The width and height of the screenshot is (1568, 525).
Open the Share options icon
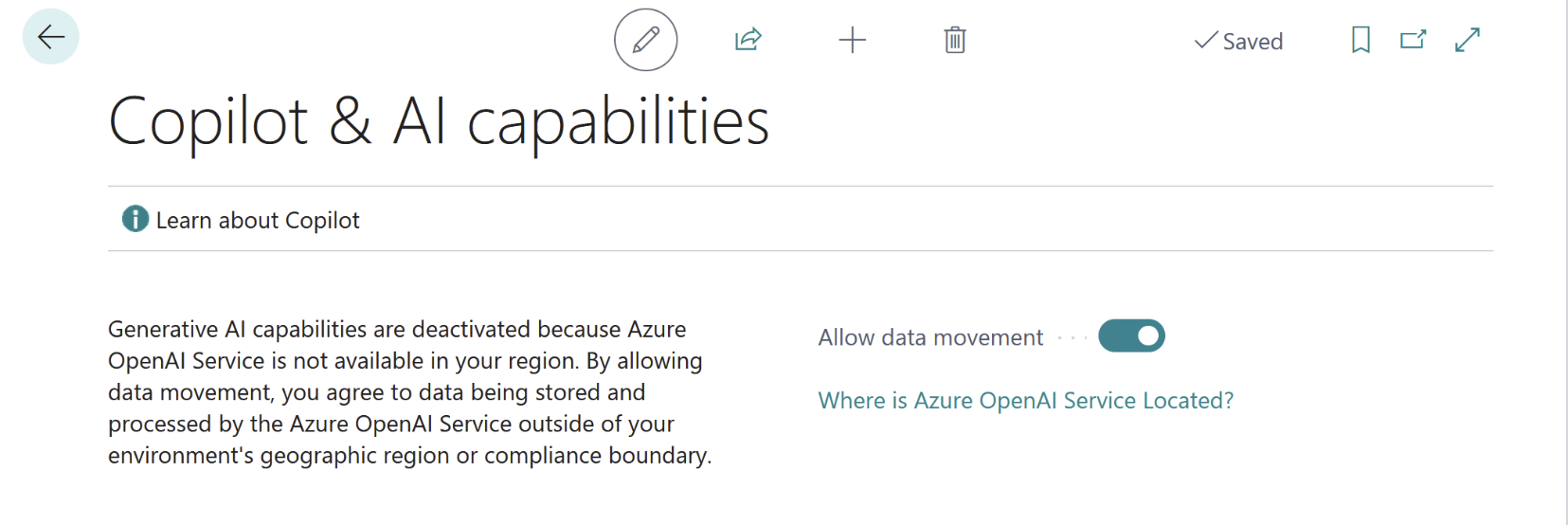pos(748,40)
